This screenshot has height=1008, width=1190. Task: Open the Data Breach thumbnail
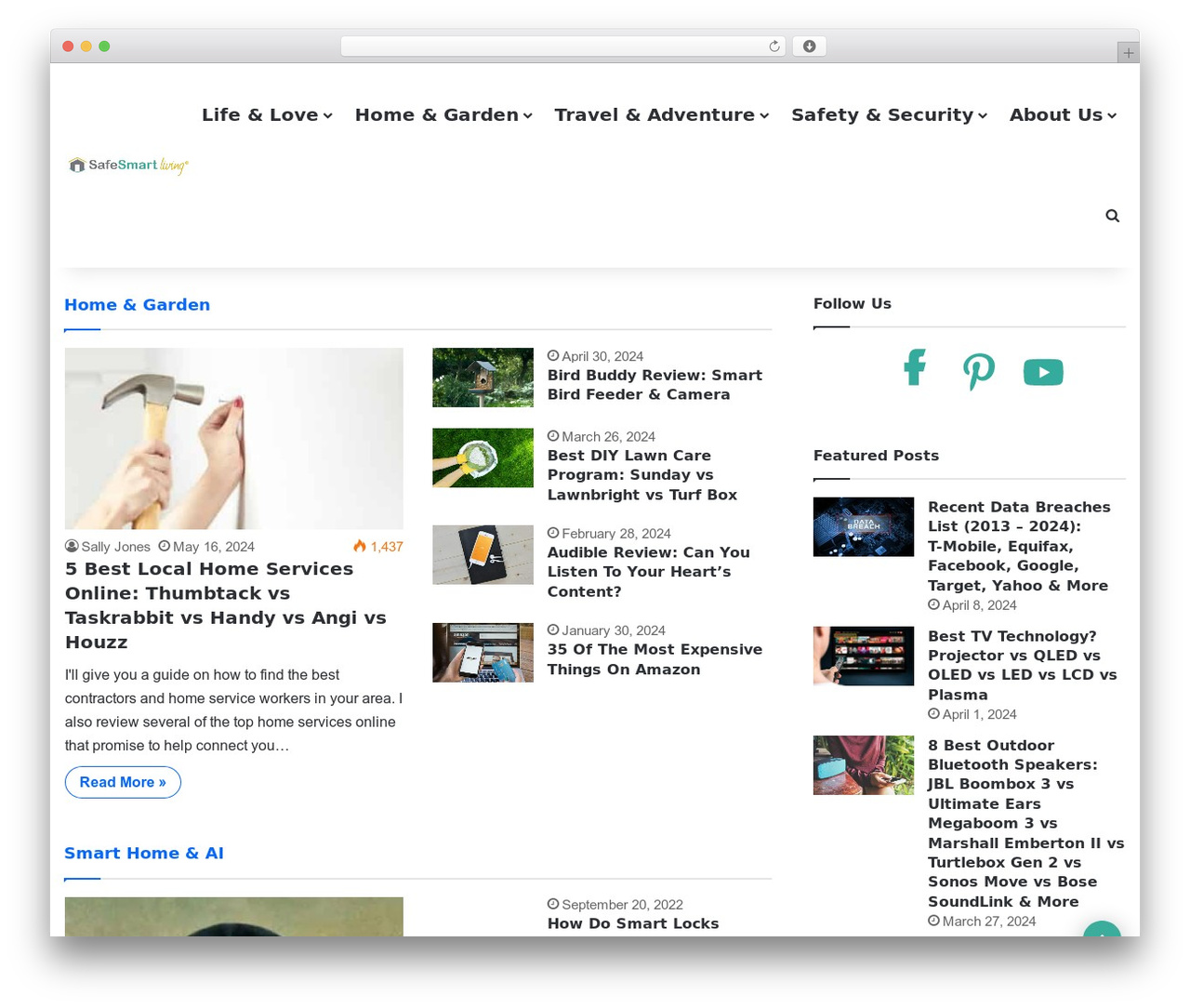864,527
